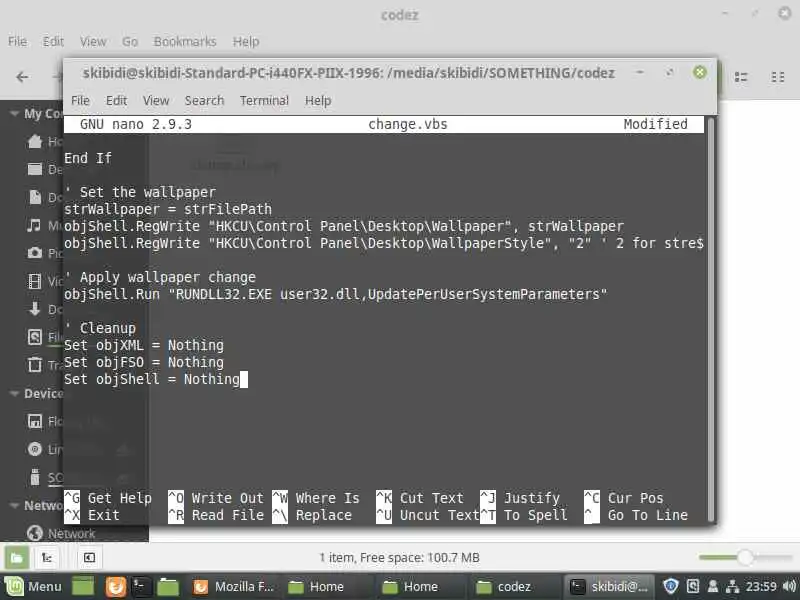Collapse Devices section in sidebar
The height and width of the screenshot is (600, 800).
[14, 393]
